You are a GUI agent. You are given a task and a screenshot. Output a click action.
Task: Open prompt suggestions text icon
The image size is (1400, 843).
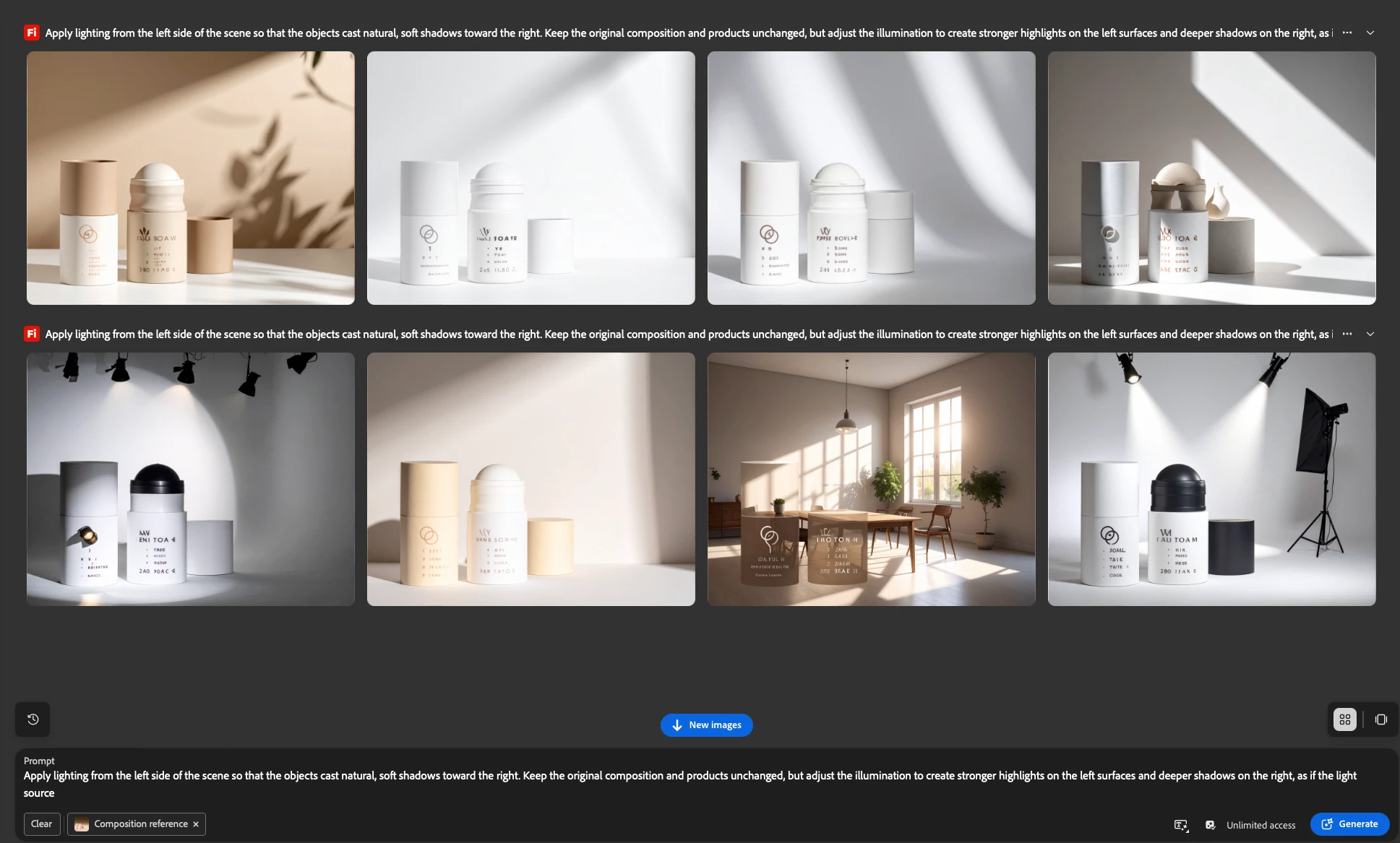click(x=1181, y=824)
